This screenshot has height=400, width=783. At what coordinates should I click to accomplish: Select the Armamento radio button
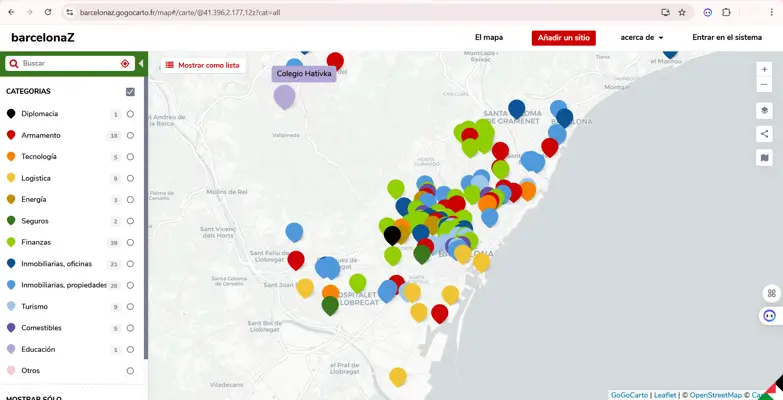coord(130,135)
